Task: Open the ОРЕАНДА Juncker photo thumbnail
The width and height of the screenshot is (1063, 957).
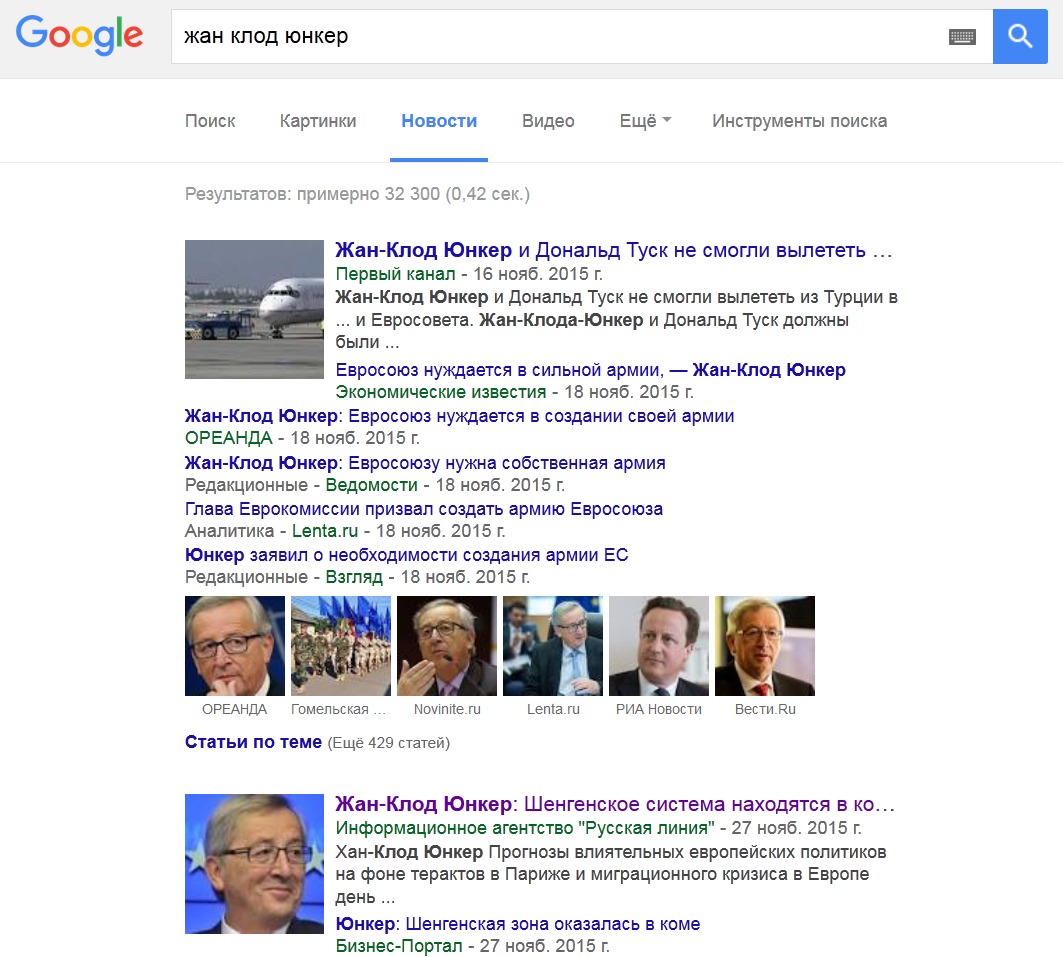Action: click(x=235, y=646)
